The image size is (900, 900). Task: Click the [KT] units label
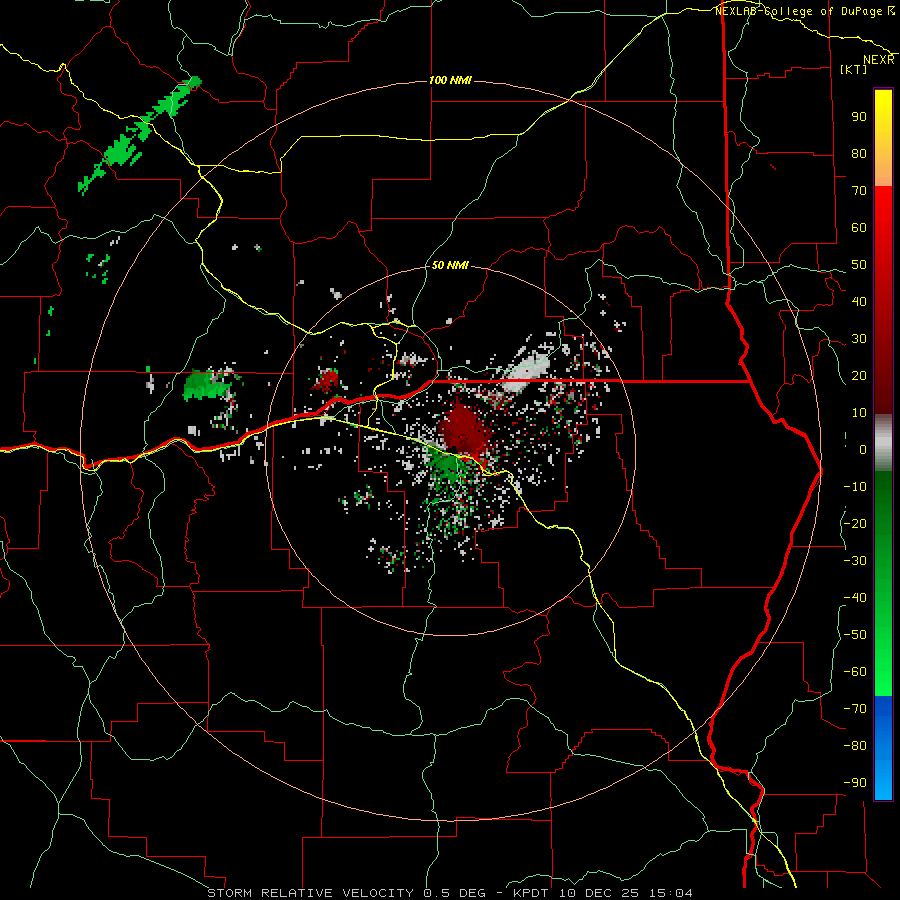(x=854, y=69)
